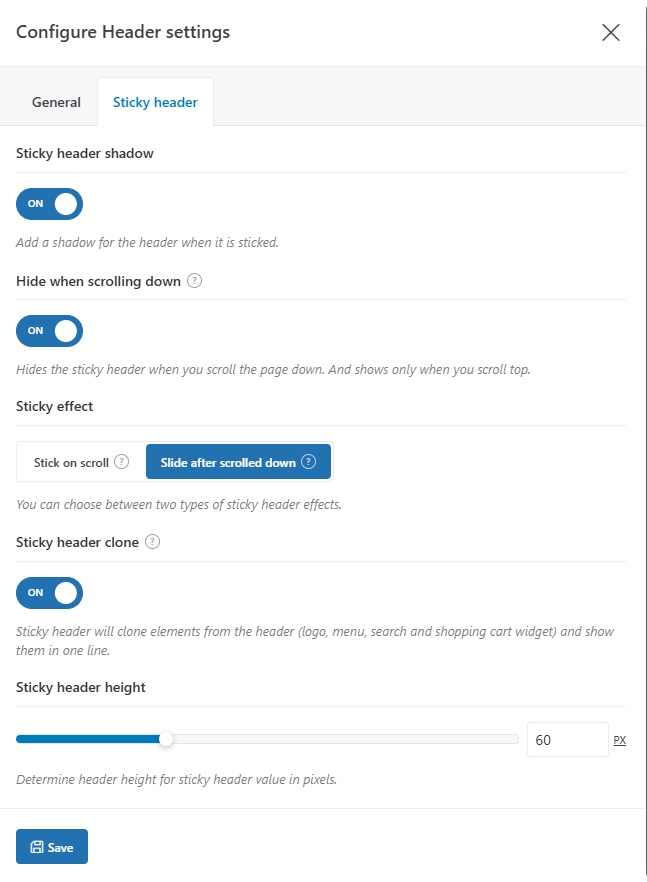Choose Slide after scrolled down effect

click(x=239, y=462)
